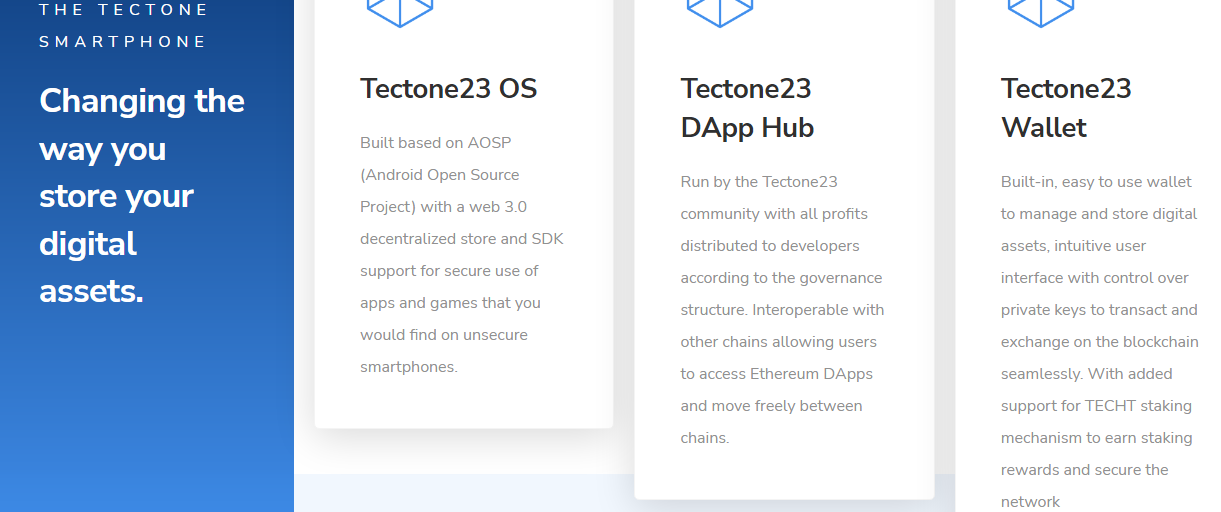
Task: Click the Wallet description paragraph
Action: pos(1098,342)
